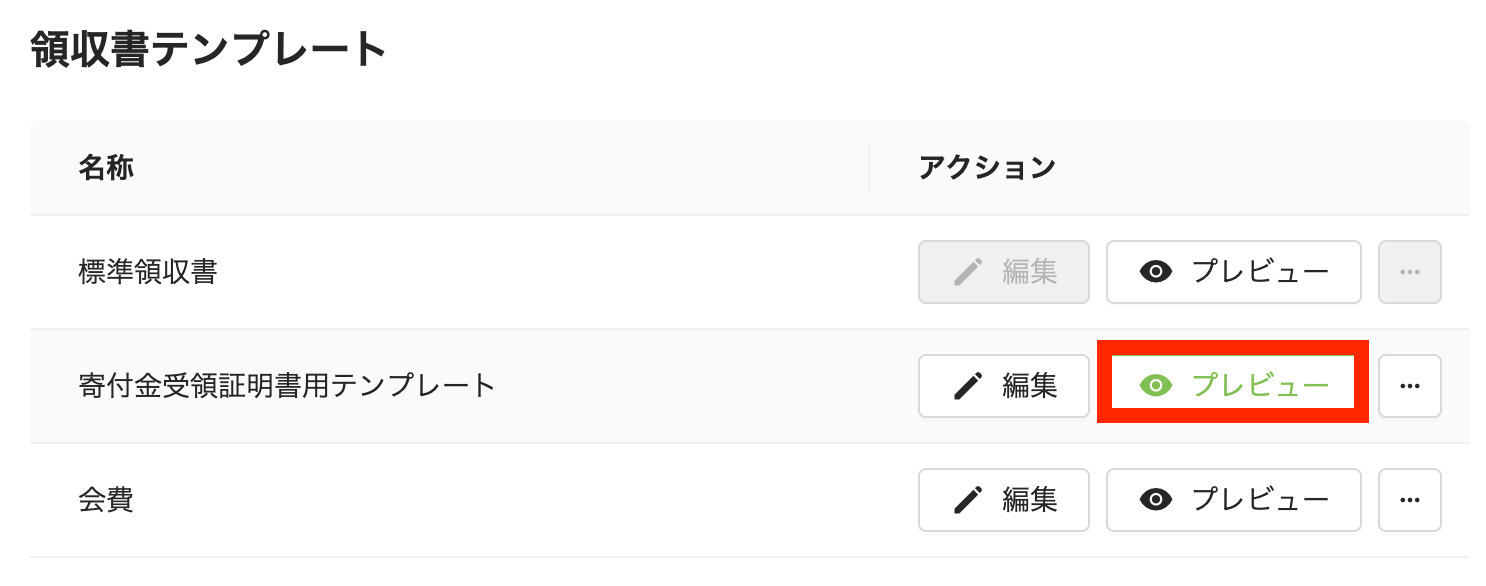Preview the 標準領収書 template
The image size is (1486, 586).
click(1234, 272)
